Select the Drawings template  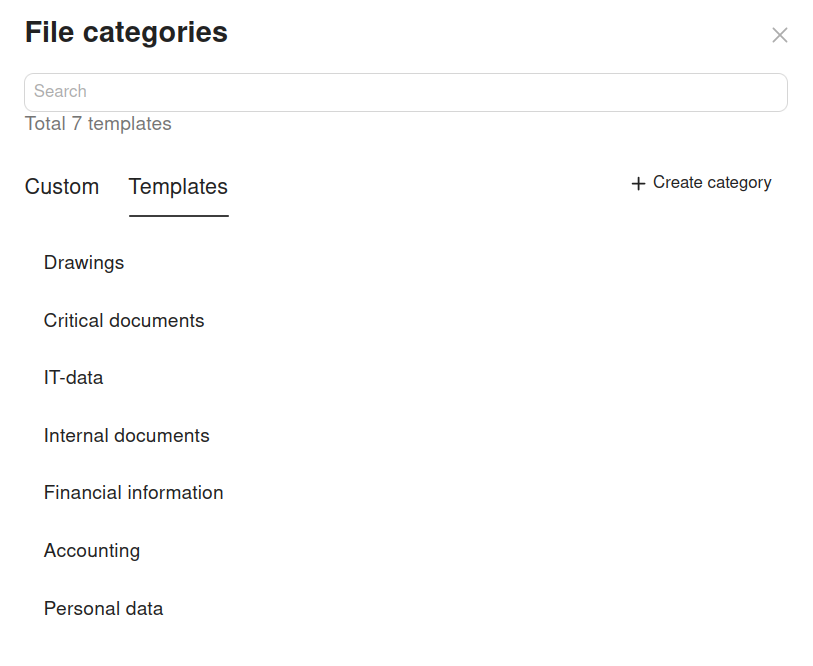(84, 263)
